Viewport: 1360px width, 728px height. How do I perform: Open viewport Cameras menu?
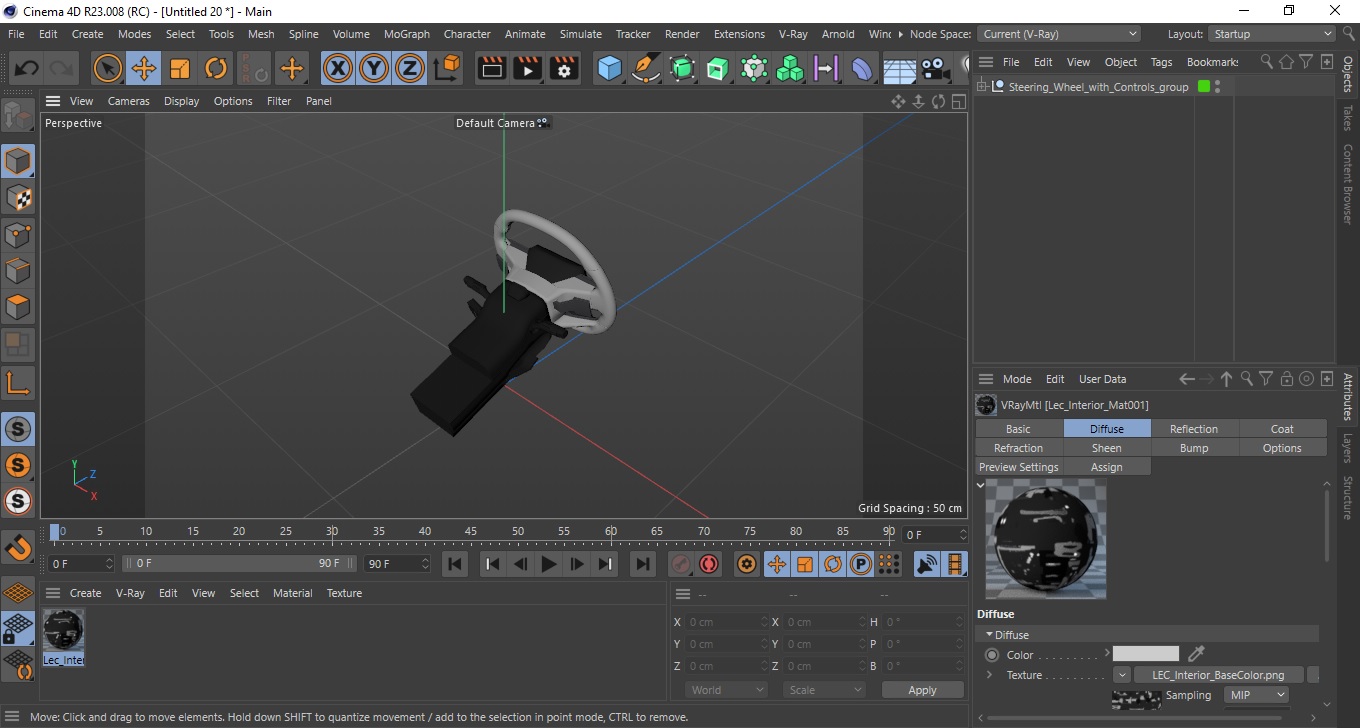[x=129, y=101]
